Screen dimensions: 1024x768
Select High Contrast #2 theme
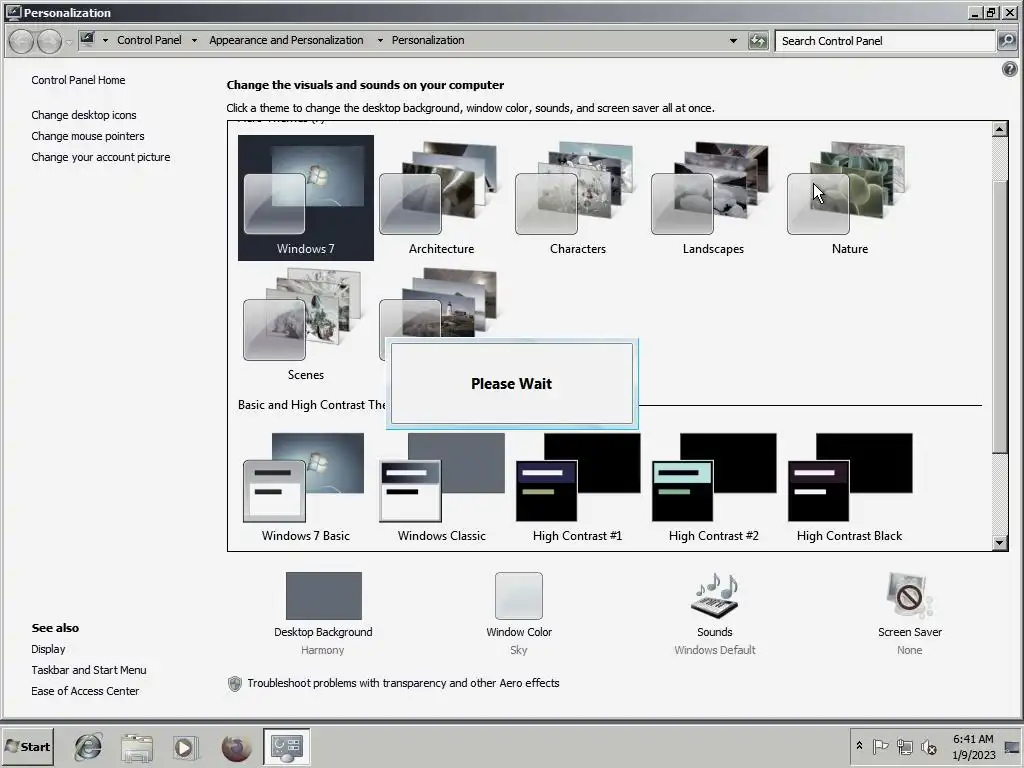pos(713,488)
